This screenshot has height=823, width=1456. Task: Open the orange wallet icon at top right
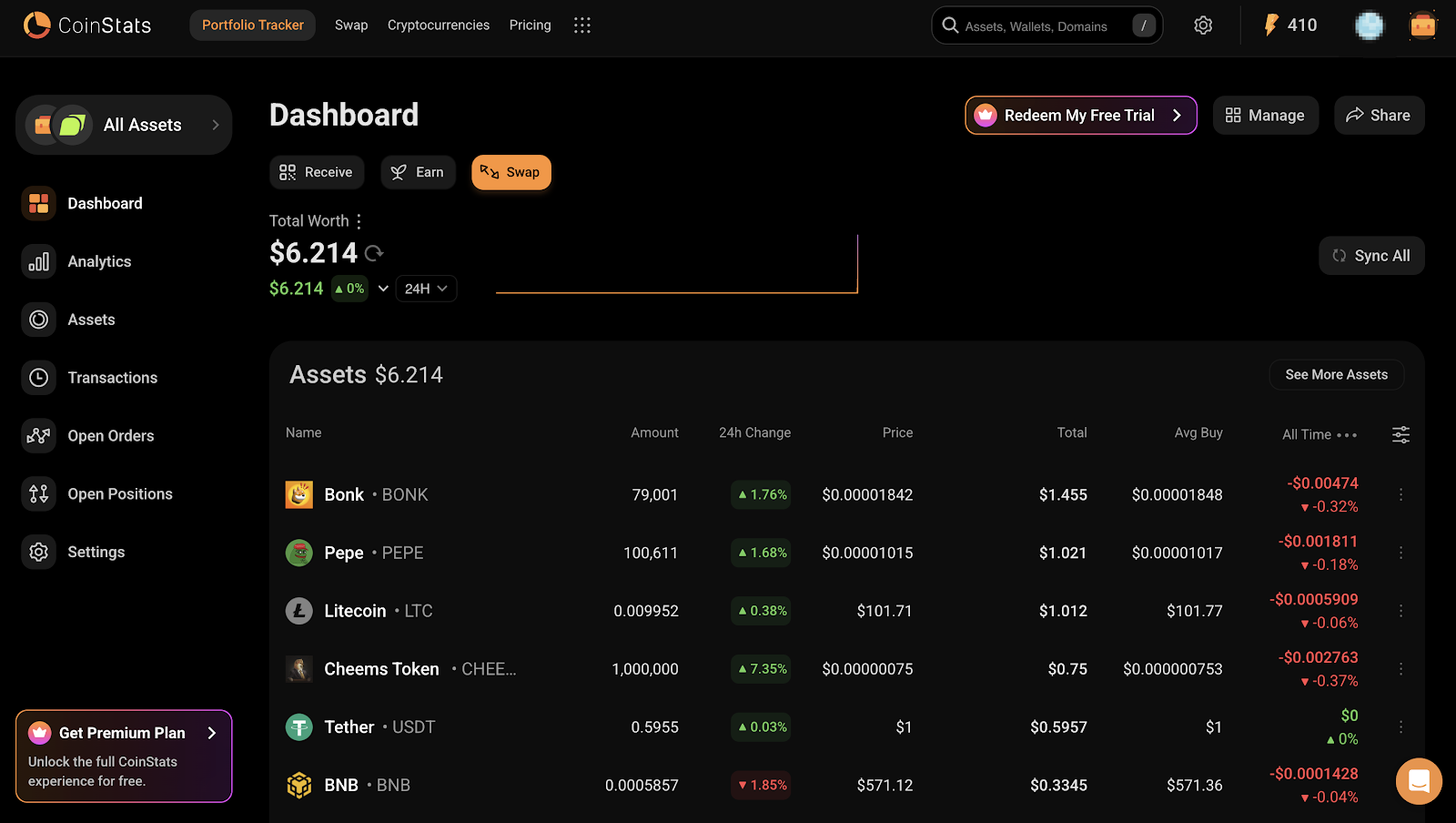(1423, 25)
